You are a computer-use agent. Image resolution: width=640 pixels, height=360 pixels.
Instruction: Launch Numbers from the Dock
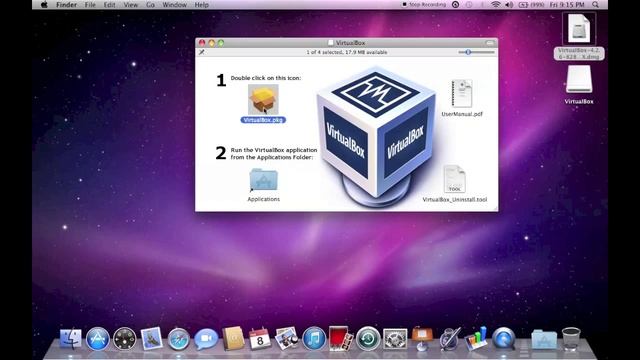(476, 339)
